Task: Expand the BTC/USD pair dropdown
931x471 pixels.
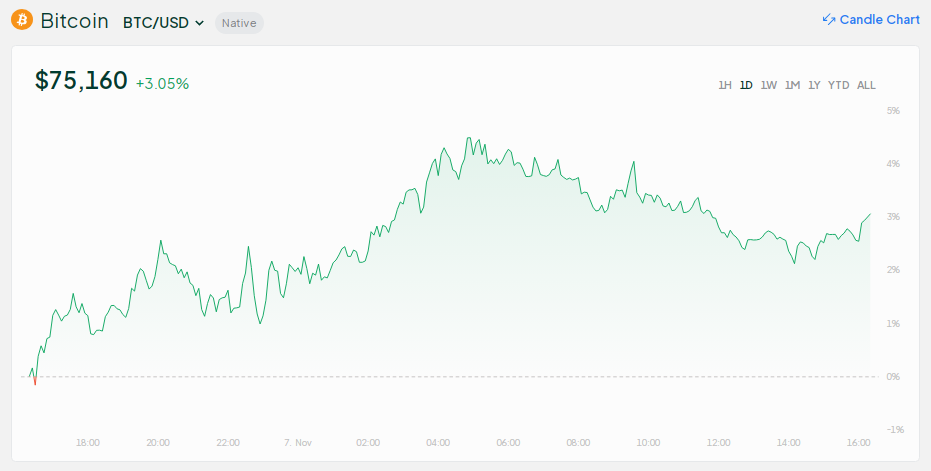Action: click(x=164, y=22)
